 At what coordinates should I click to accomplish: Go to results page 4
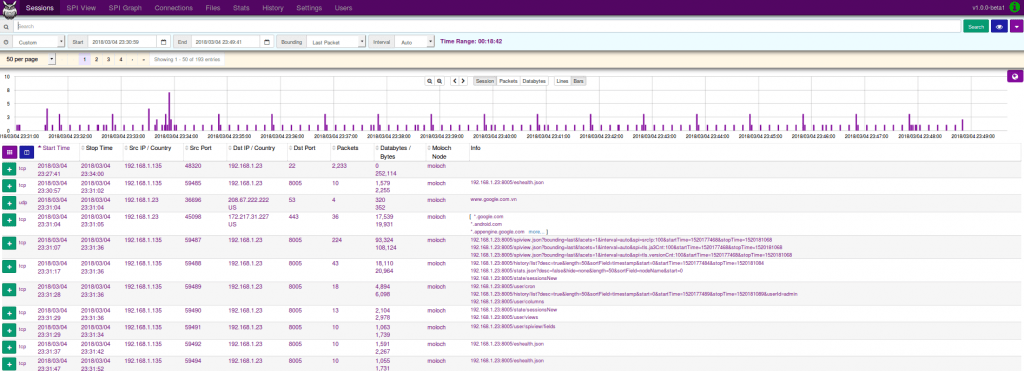121,59
